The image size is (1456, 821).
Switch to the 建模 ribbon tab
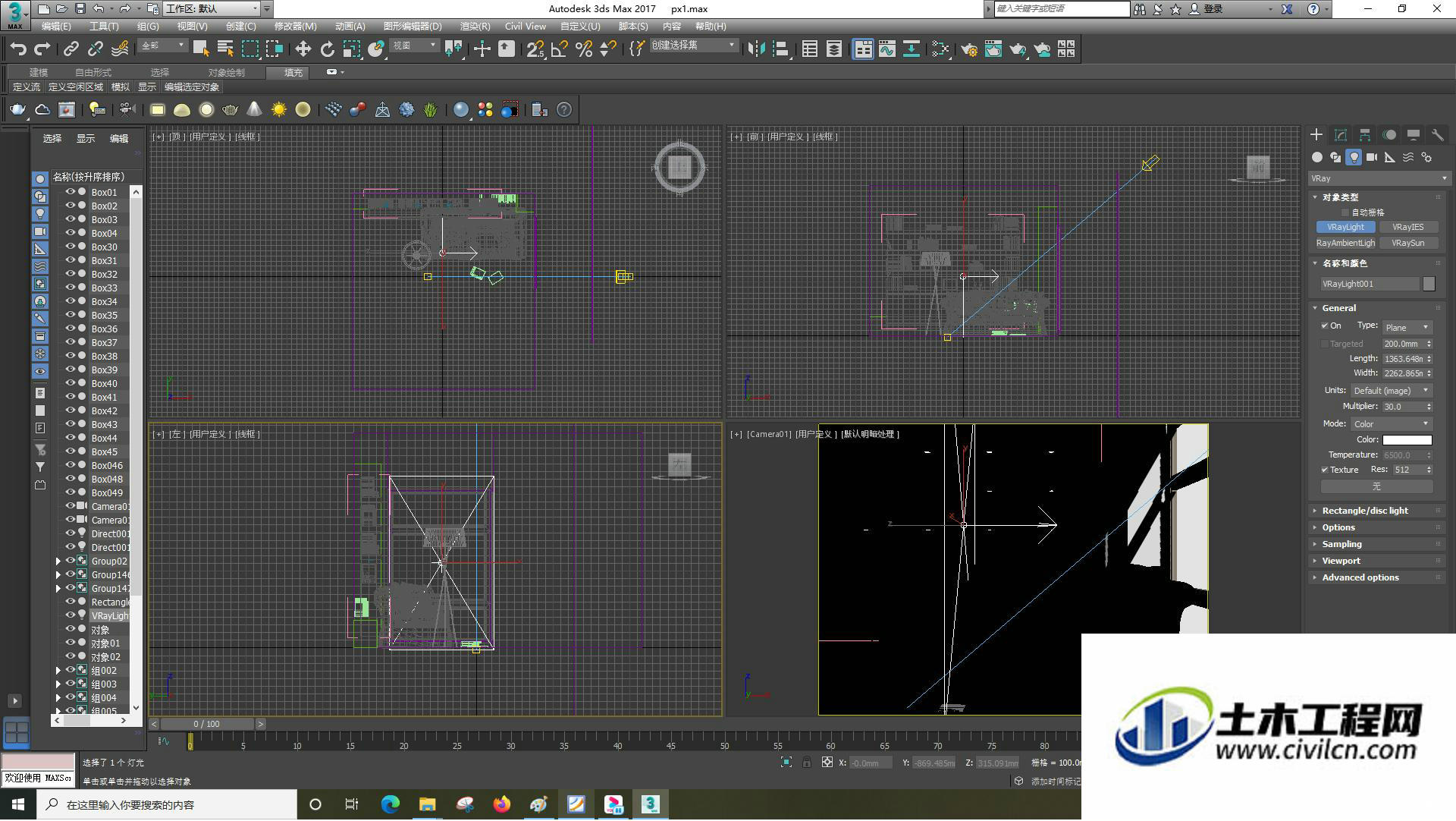point(39,73)
